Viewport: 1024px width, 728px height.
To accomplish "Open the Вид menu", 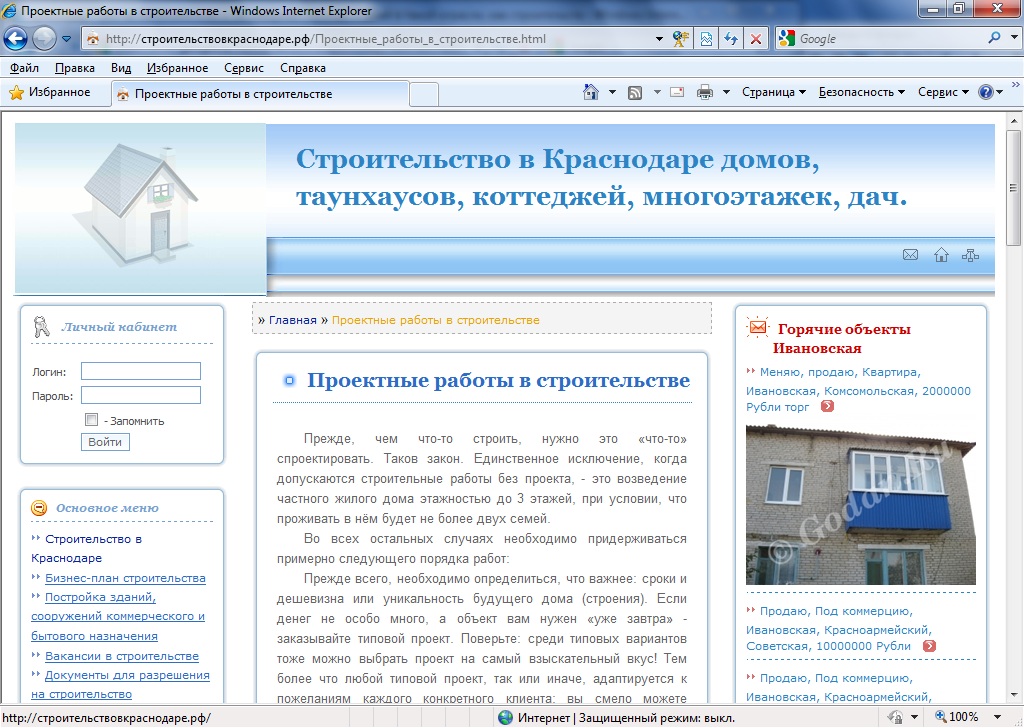I will [x=121, y=68].
